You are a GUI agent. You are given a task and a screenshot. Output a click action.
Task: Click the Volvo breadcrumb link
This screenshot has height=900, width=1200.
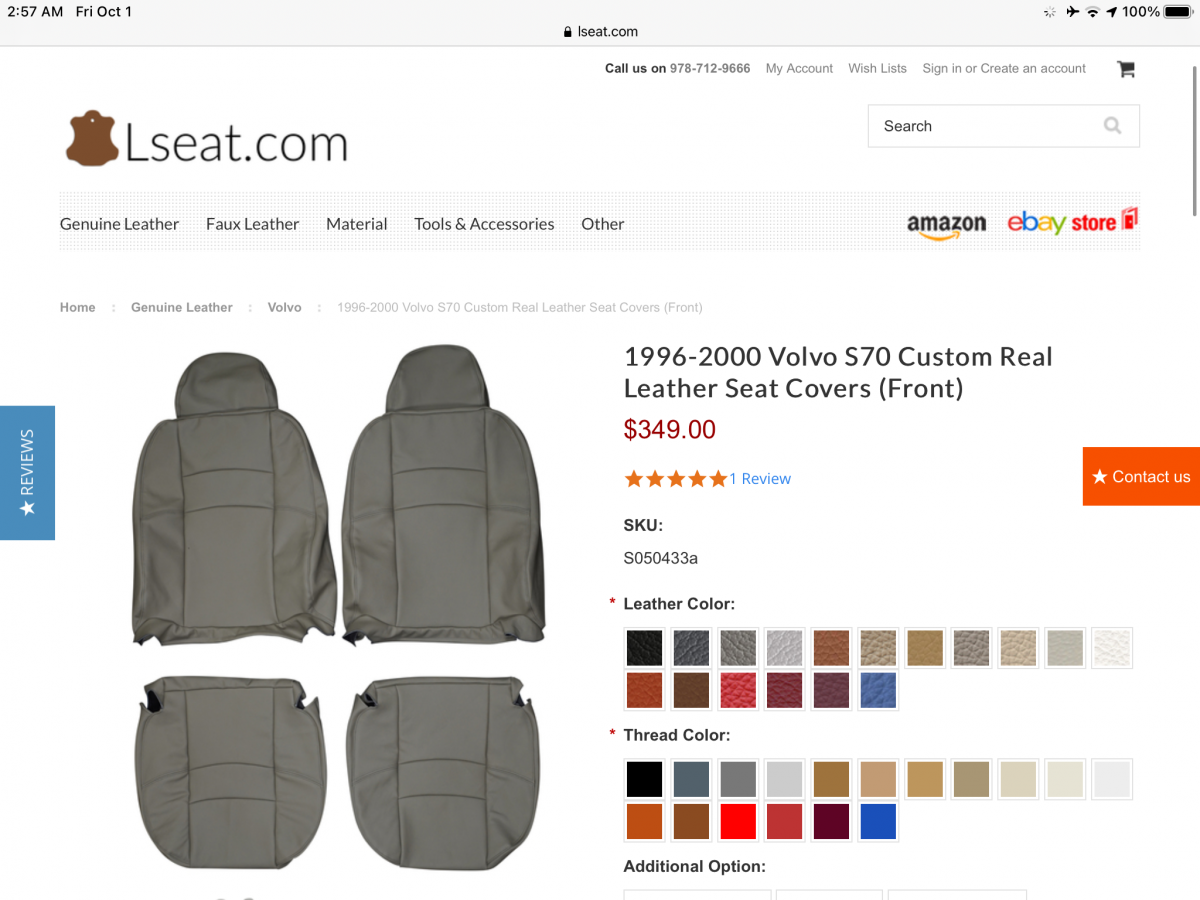[284, 307]
